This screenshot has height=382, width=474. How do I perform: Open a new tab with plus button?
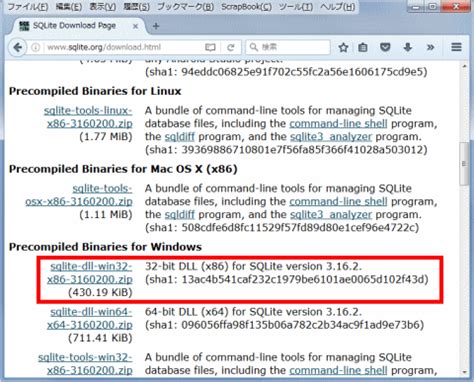pyautogui.click(x=156, y=26)
